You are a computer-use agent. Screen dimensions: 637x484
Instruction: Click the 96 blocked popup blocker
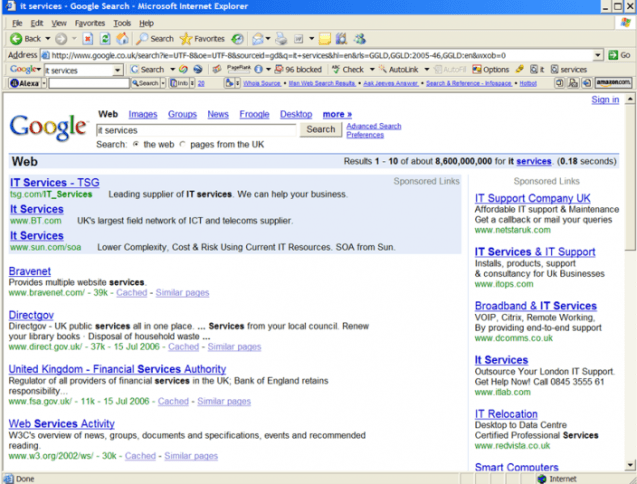tap(299, 69)
